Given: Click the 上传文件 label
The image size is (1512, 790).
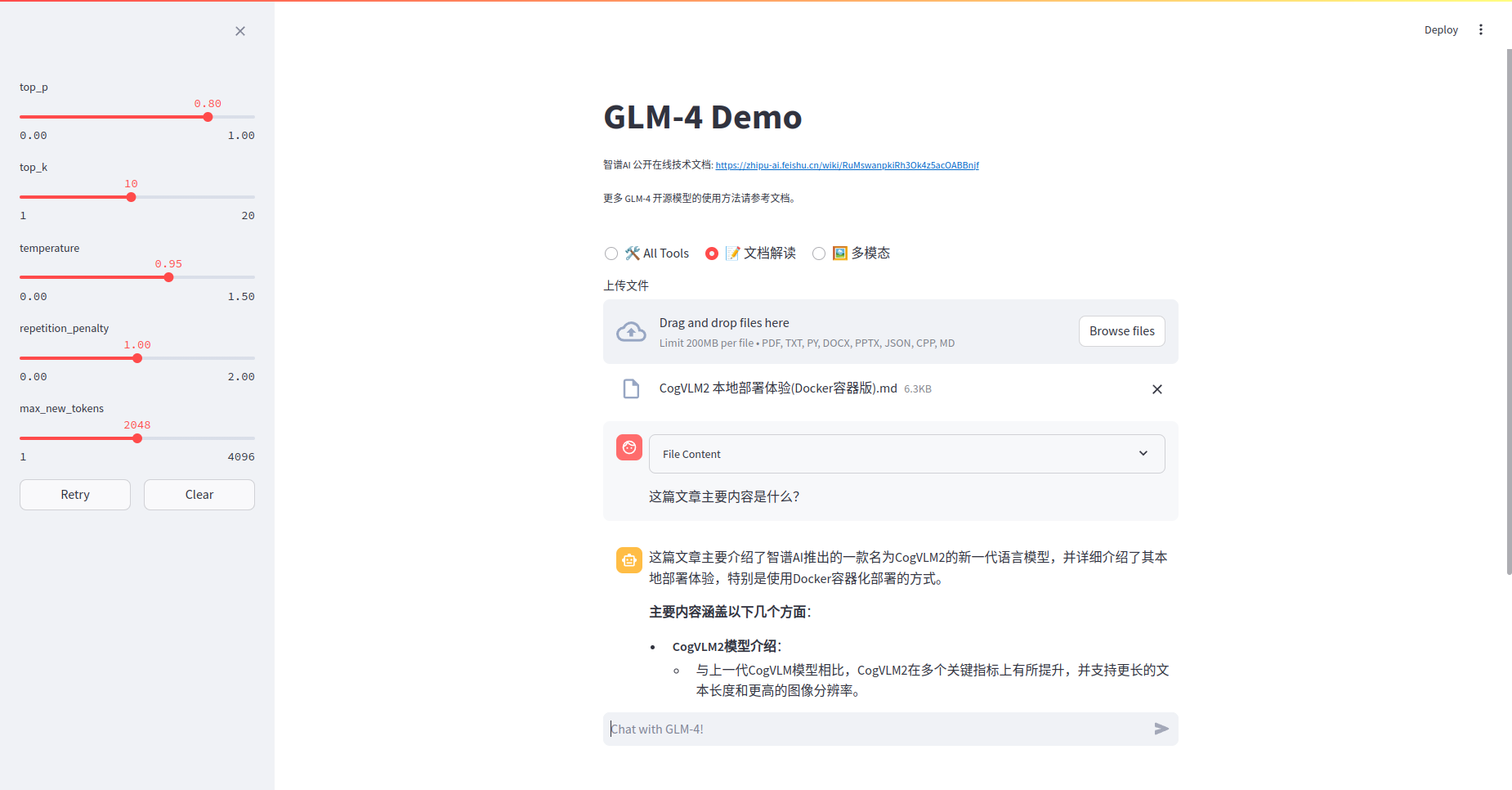Looking at the screenshot, I should click(x=626, y=285).
